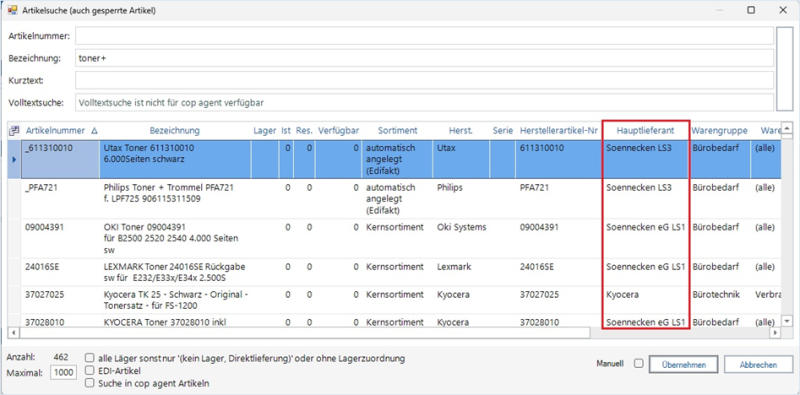Click the Maximal field showing 1000
Screen dimensions: 800x395
(63, 373)
